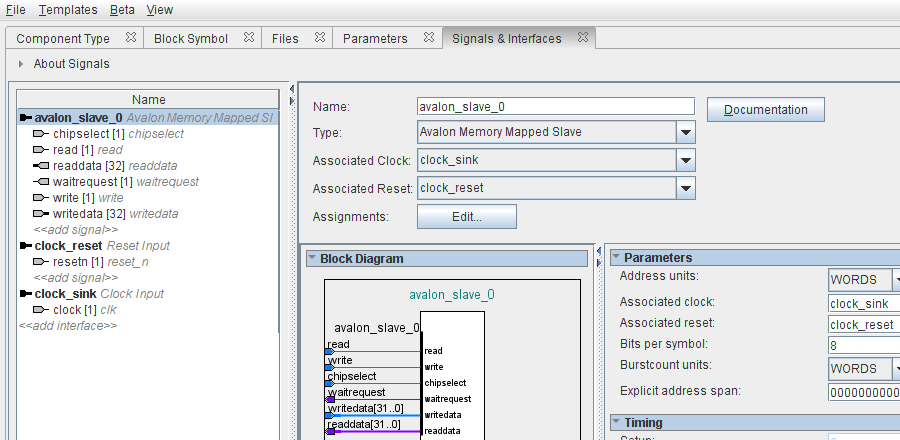Open the Templates menu
This screenshot has height=440, width=900.
coord(68,10)
